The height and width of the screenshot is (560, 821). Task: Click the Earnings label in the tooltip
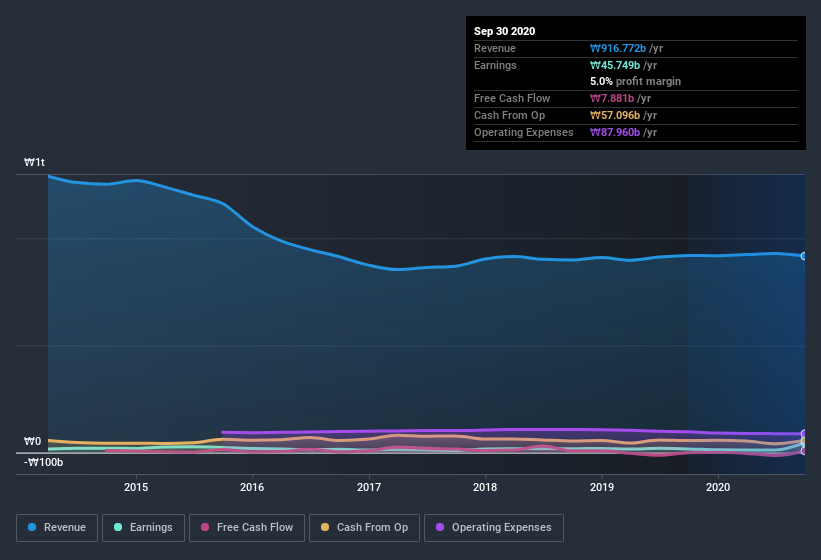click(495, 65)
